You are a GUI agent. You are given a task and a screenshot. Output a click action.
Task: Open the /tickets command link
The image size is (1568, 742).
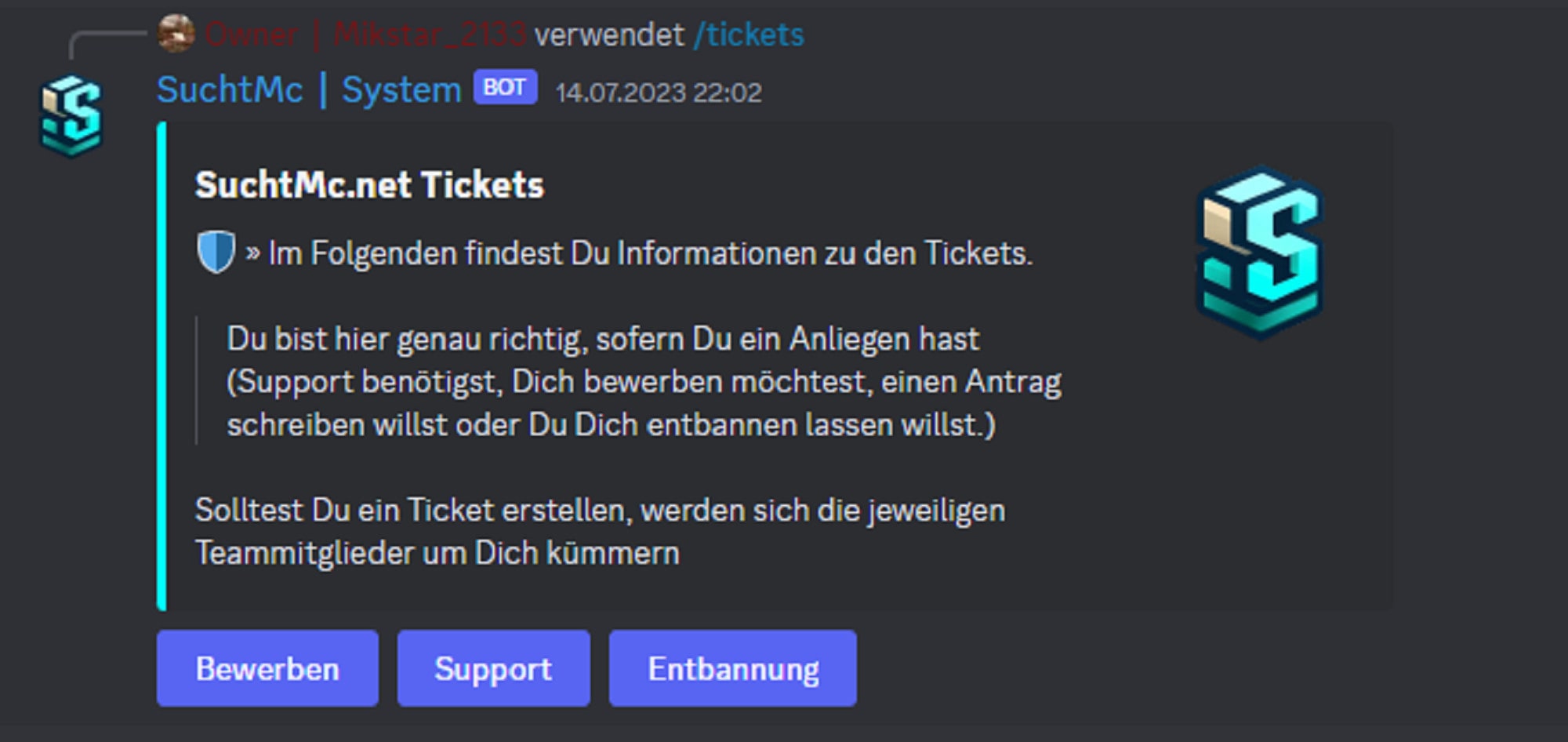tap(749, 35)
